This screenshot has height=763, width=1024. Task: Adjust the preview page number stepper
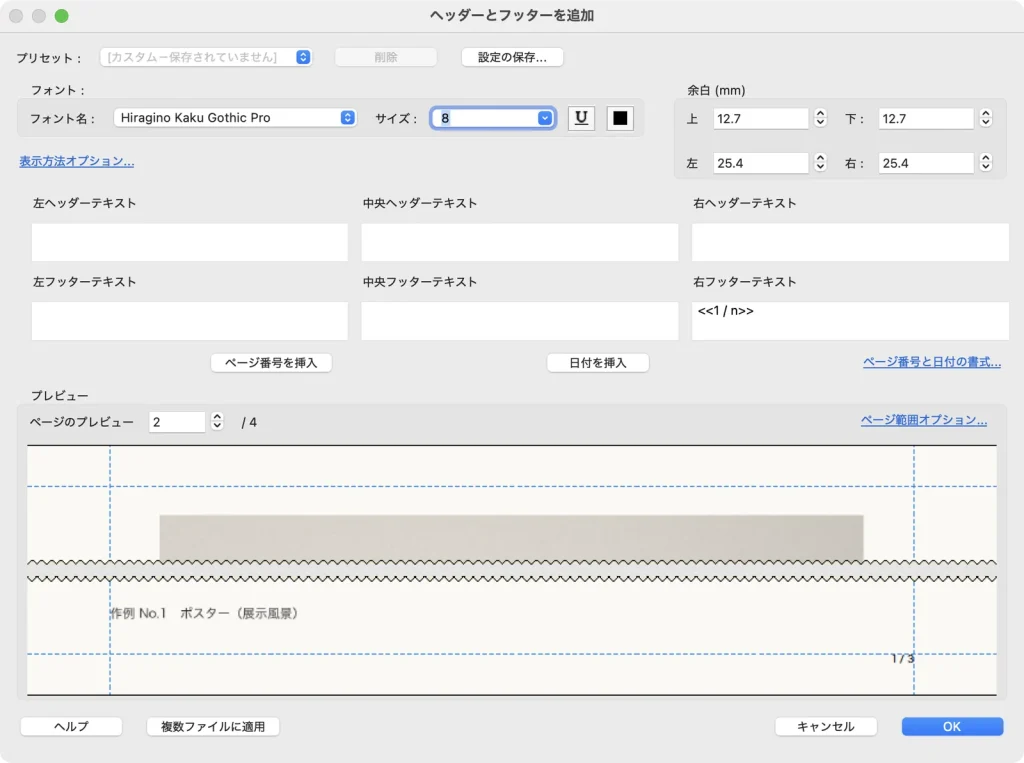(217, 422)
